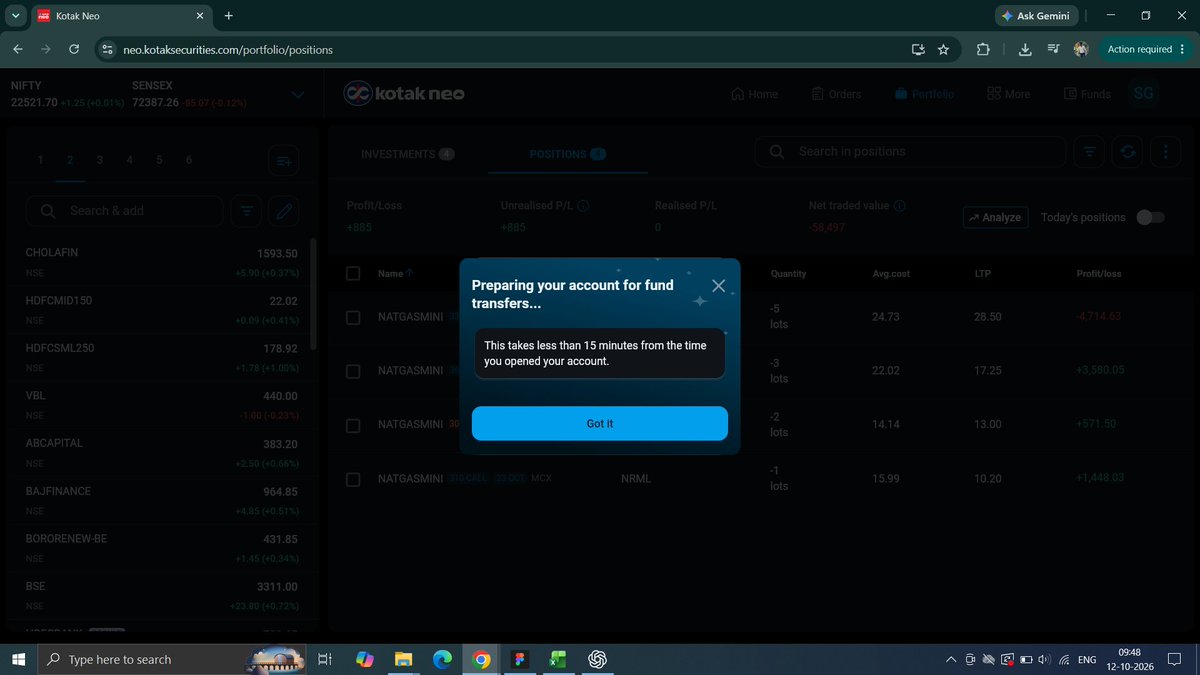Switch to the POSITIONS tab
Screen dimensions: 1200x675
568,154
